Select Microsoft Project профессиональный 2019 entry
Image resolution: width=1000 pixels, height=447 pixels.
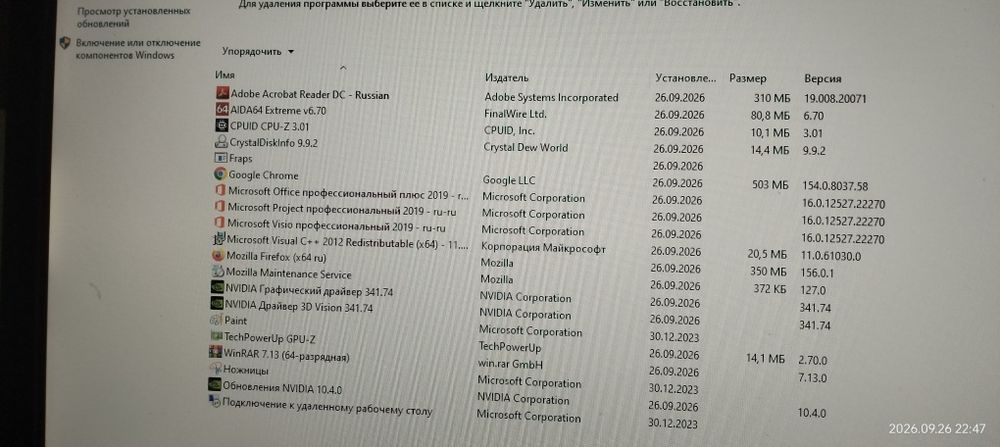tap(342, 209)
